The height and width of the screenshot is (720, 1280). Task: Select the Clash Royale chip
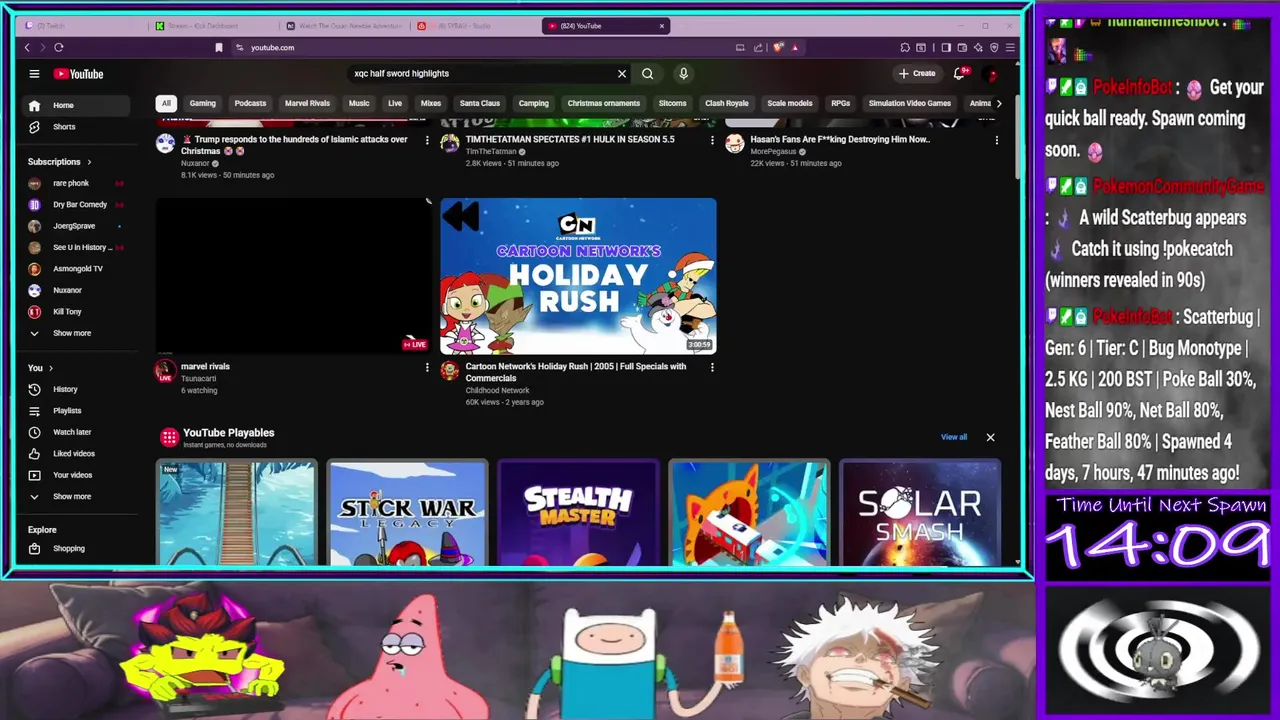click(727, 103)
